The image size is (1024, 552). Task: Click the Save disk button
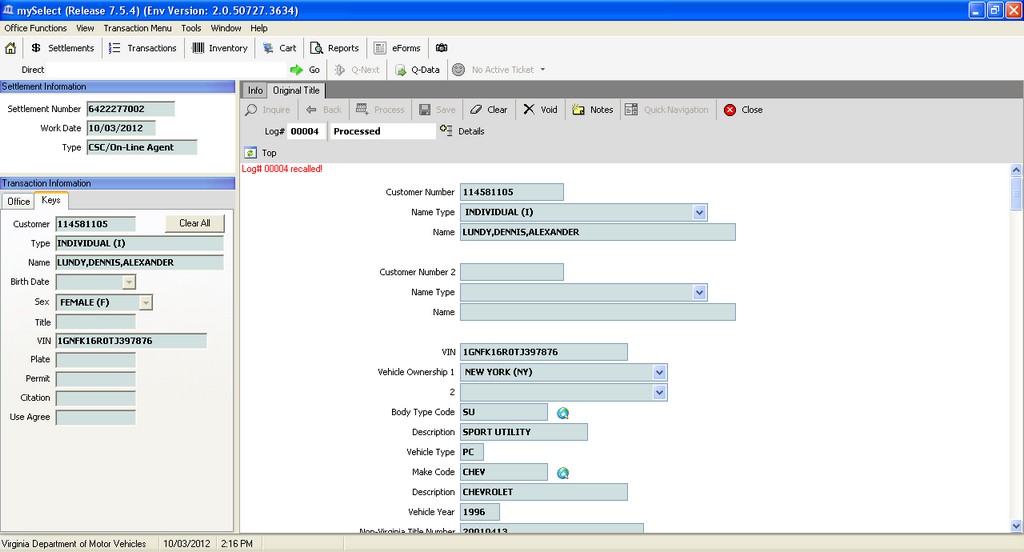437,110
